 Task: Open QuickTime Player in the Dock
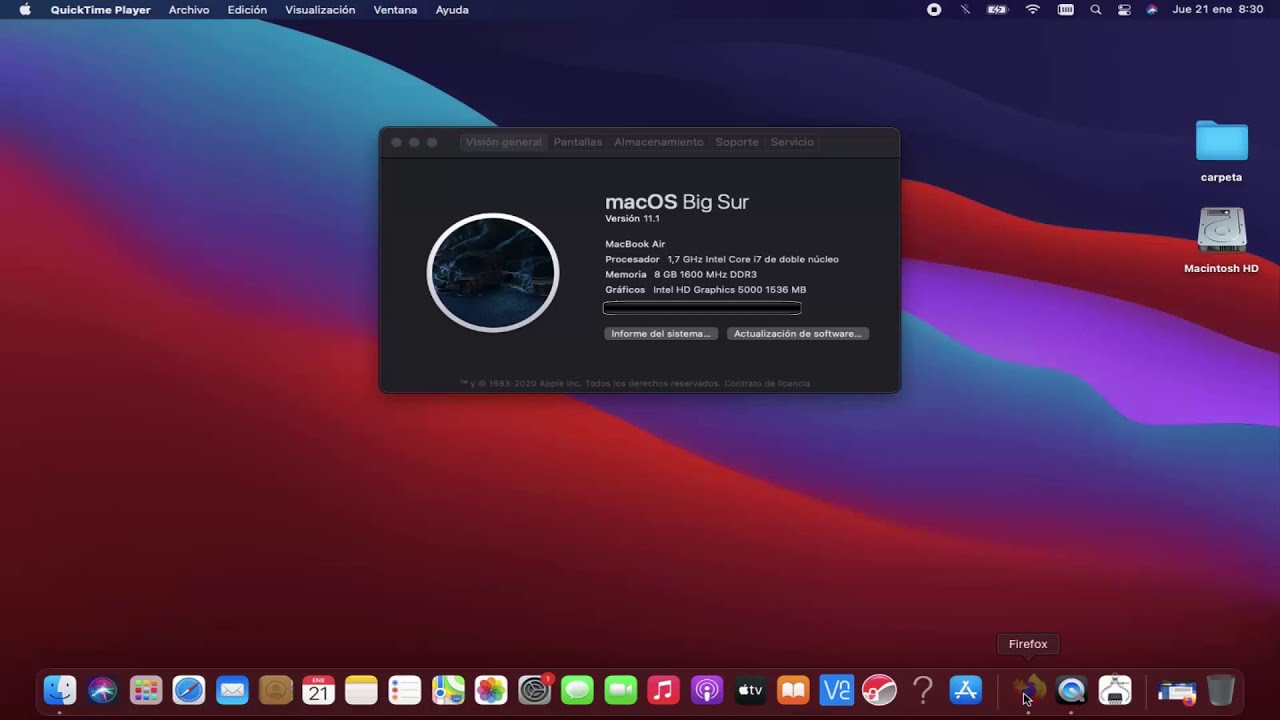(x=1071, y=690)
